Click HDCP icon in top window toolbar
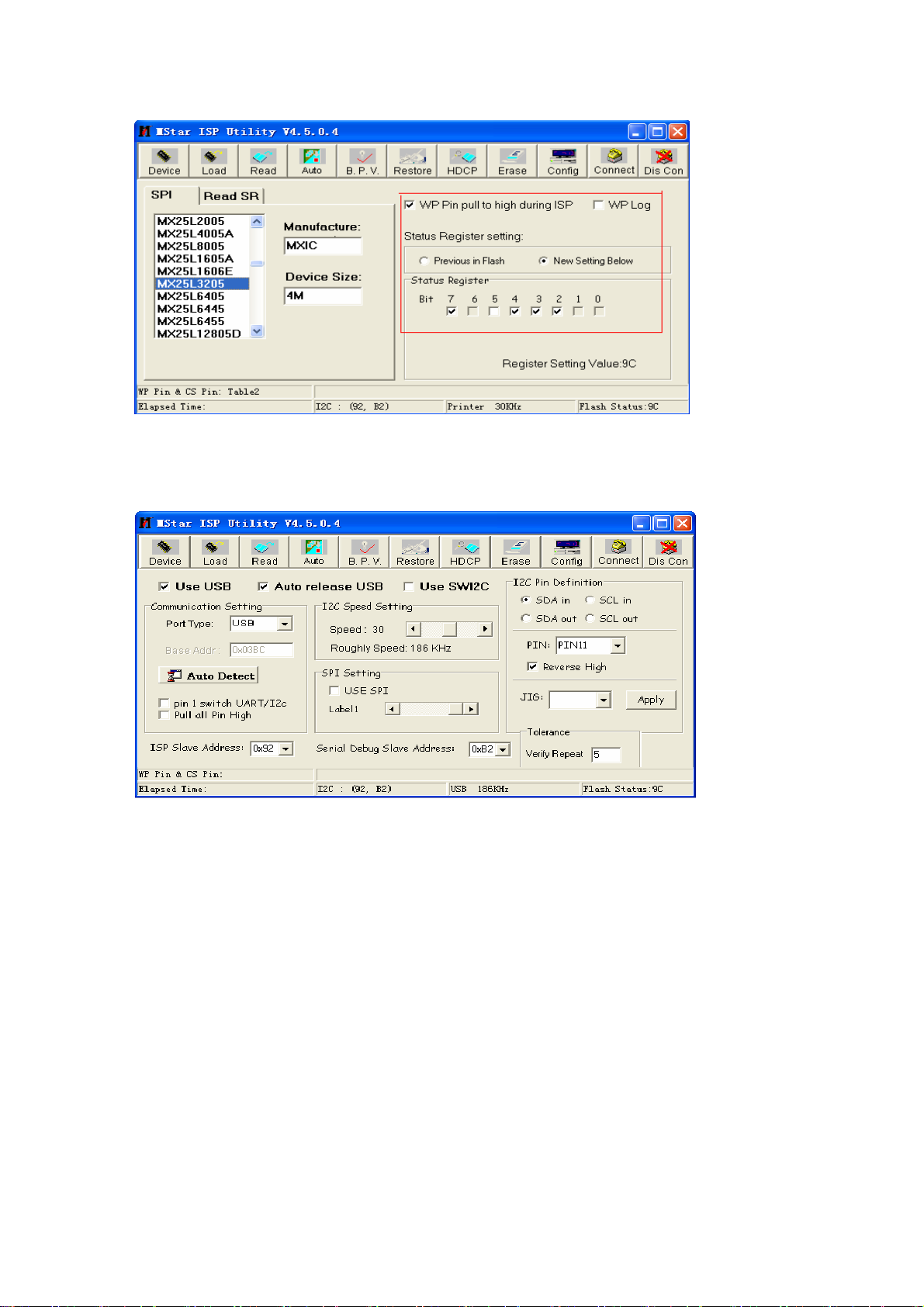924x1307 pixels. point(462,161)
